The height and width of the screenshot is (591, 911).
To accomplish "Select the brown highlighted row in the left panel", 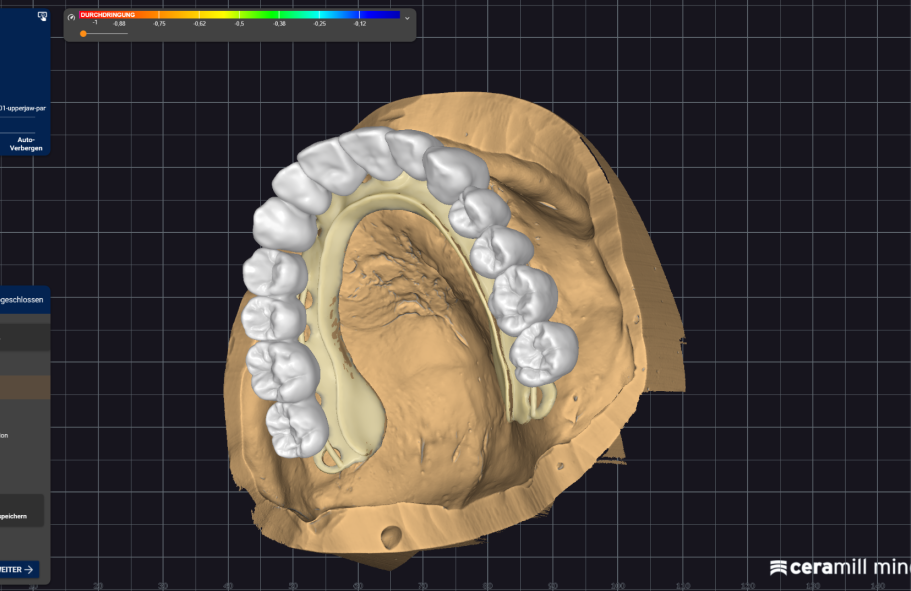I will [x=24, y=388].
